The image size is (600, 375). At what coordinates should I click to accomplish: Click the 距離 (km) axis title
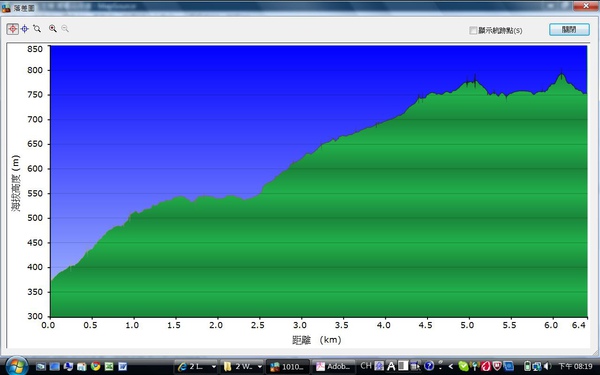coord(316,340)
